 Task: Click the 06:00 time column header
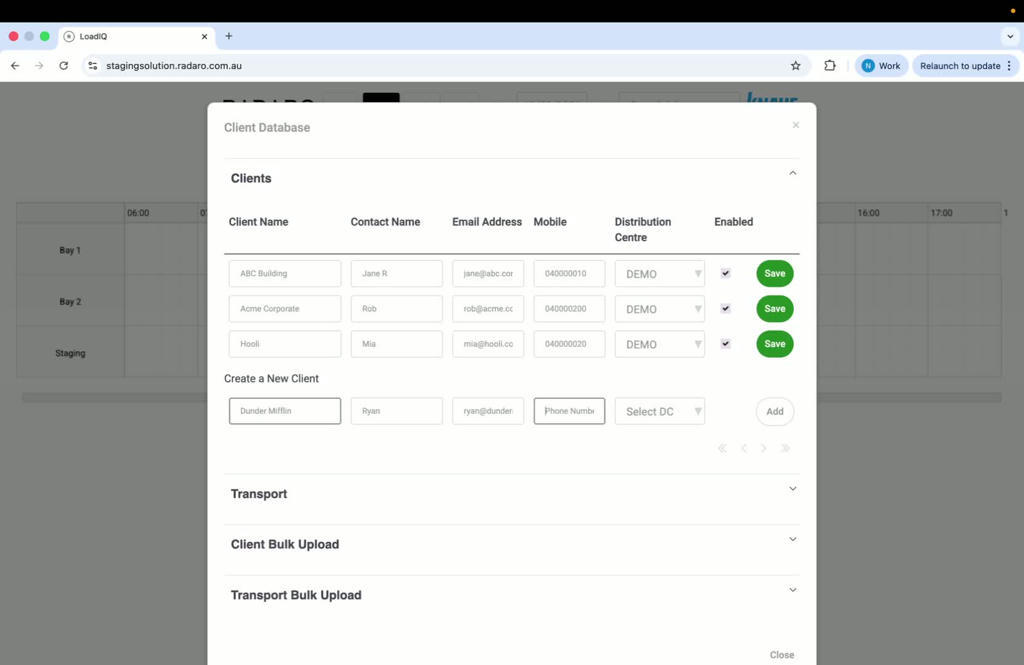(138, 213)
